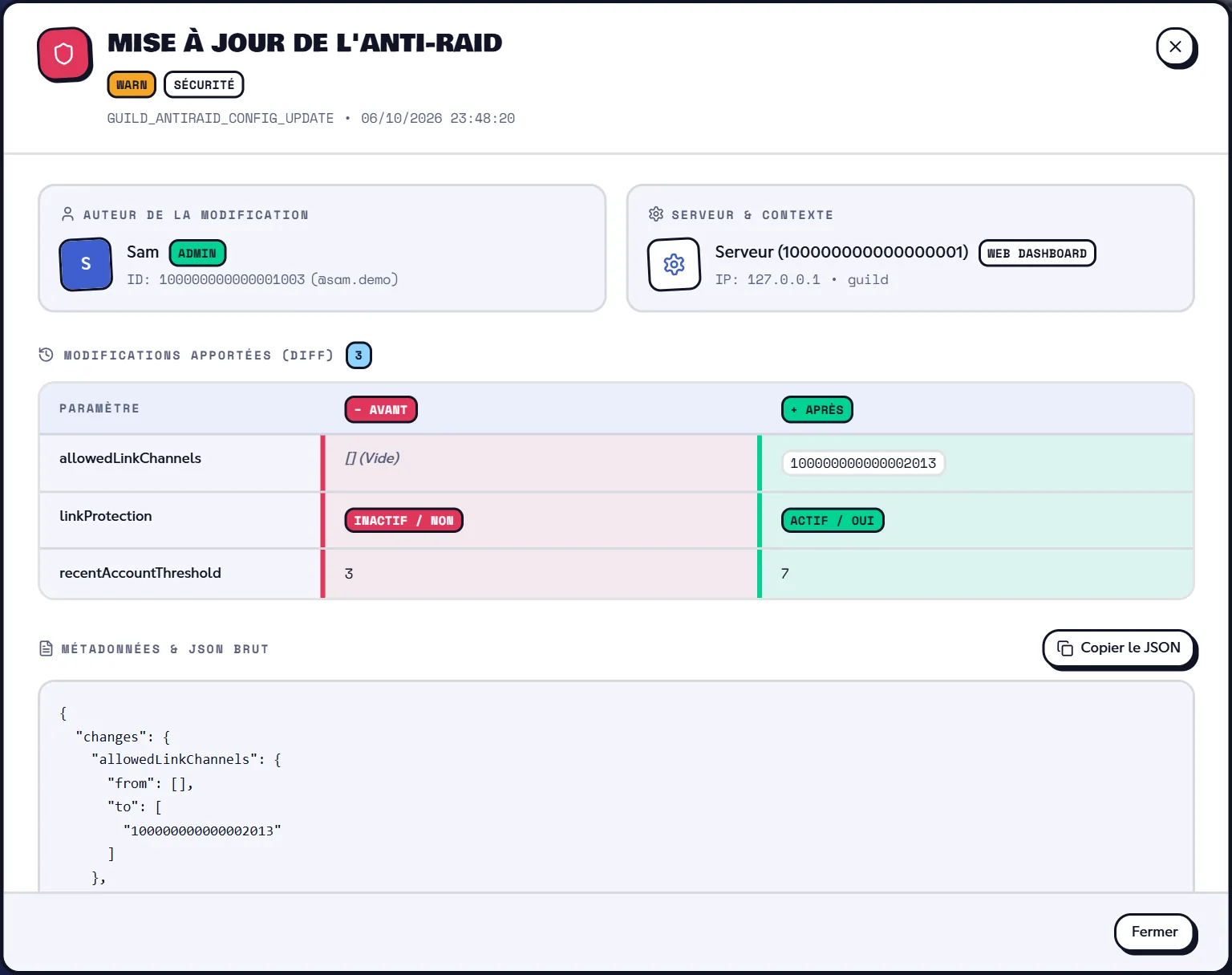Click the WEB DASHBOARD badge
Viewport: 1232px width, 975px height.
[1037, 253]
